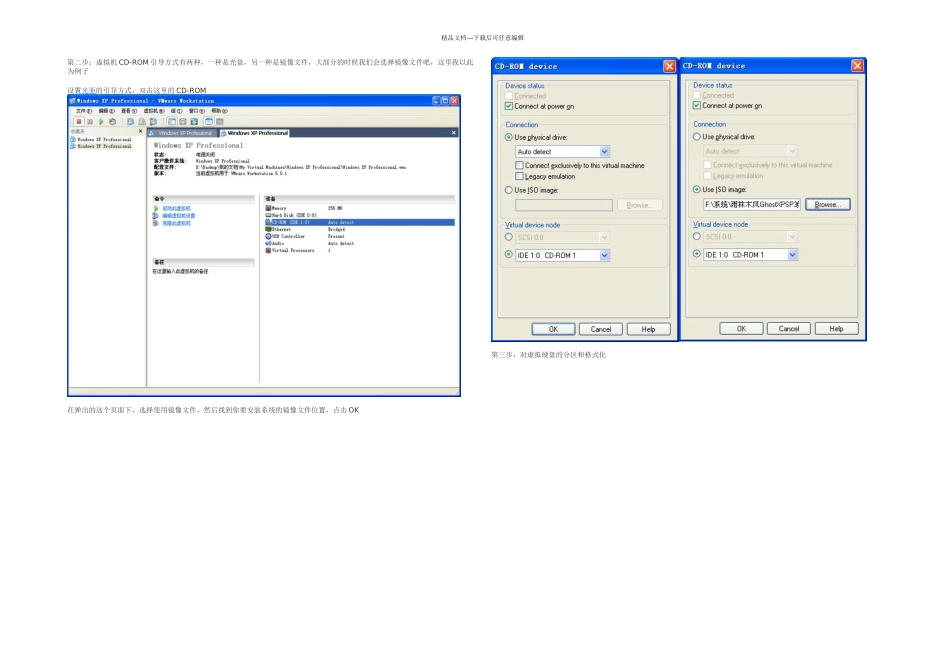Click selected IDE node radio in ISO-image dialog
Viewport: 950px width, 672px height.
pos(697,254)
